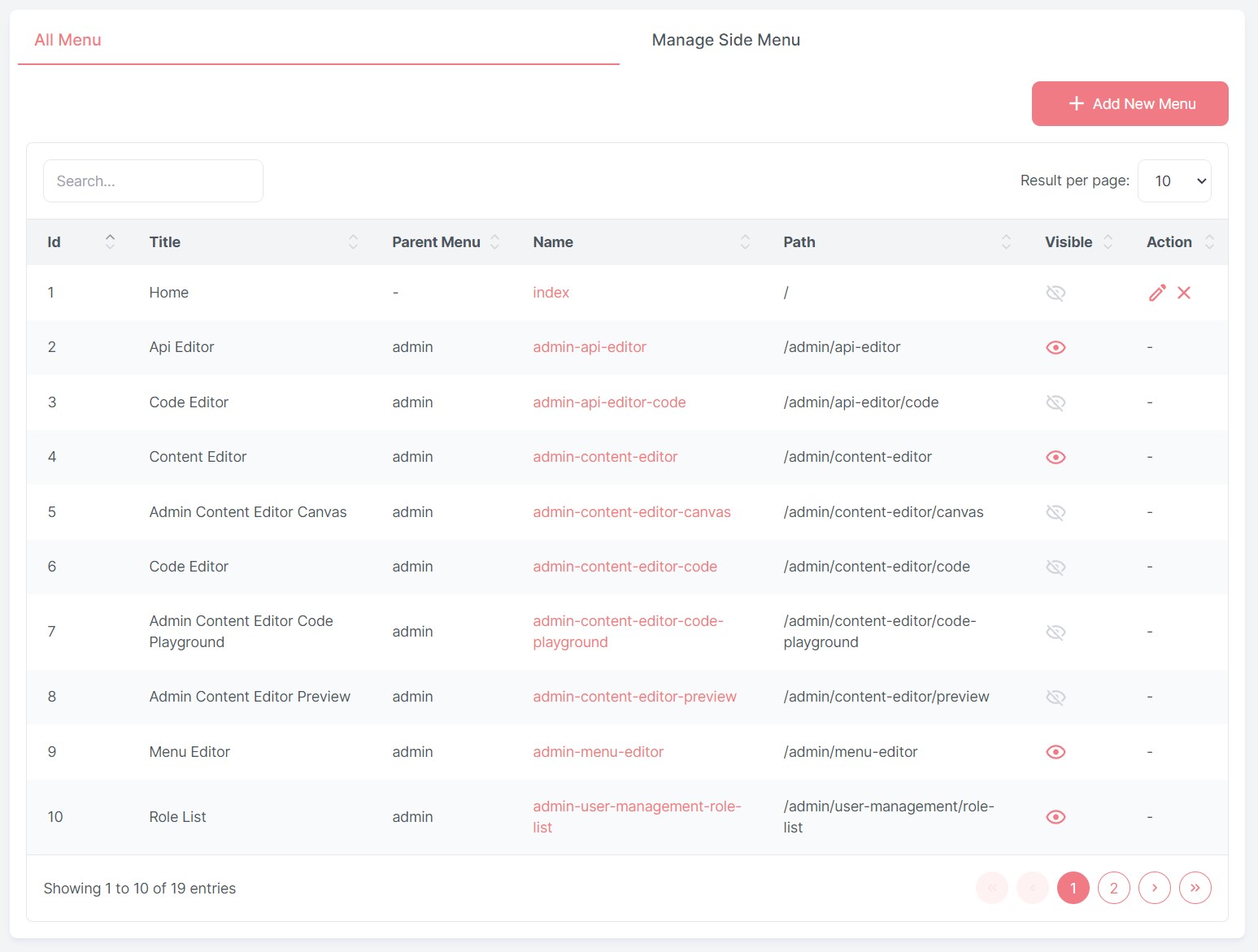Go to the previous page arrow
The height and width of the screenshot is (952, 1258).
[1032, 888]
